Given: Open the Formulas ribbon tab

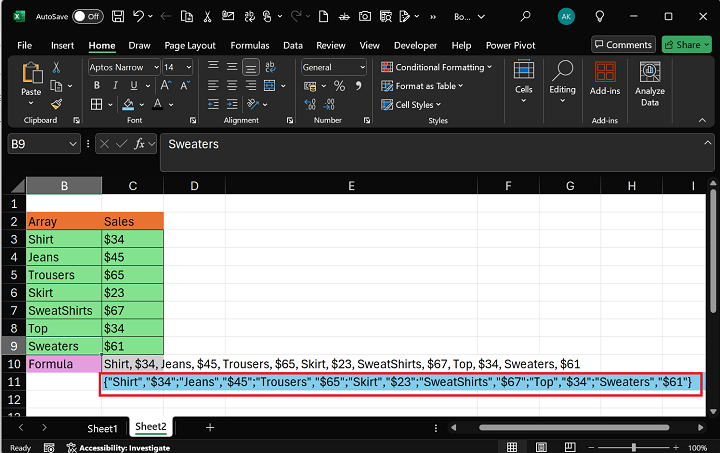Looking at the screenshot, I should [249, 45].
